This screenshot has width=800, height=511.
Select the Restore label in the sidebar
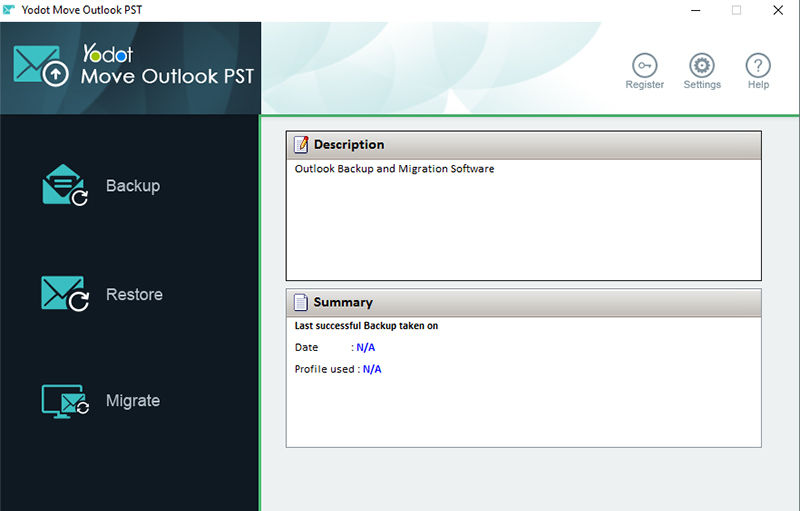(x=134, y=294)
